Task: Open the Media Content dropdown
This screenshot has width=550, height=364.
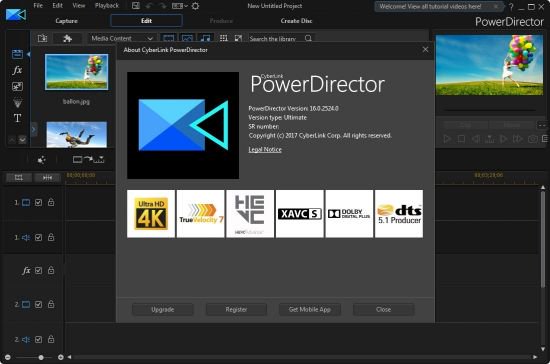Action: click(122, 38)
